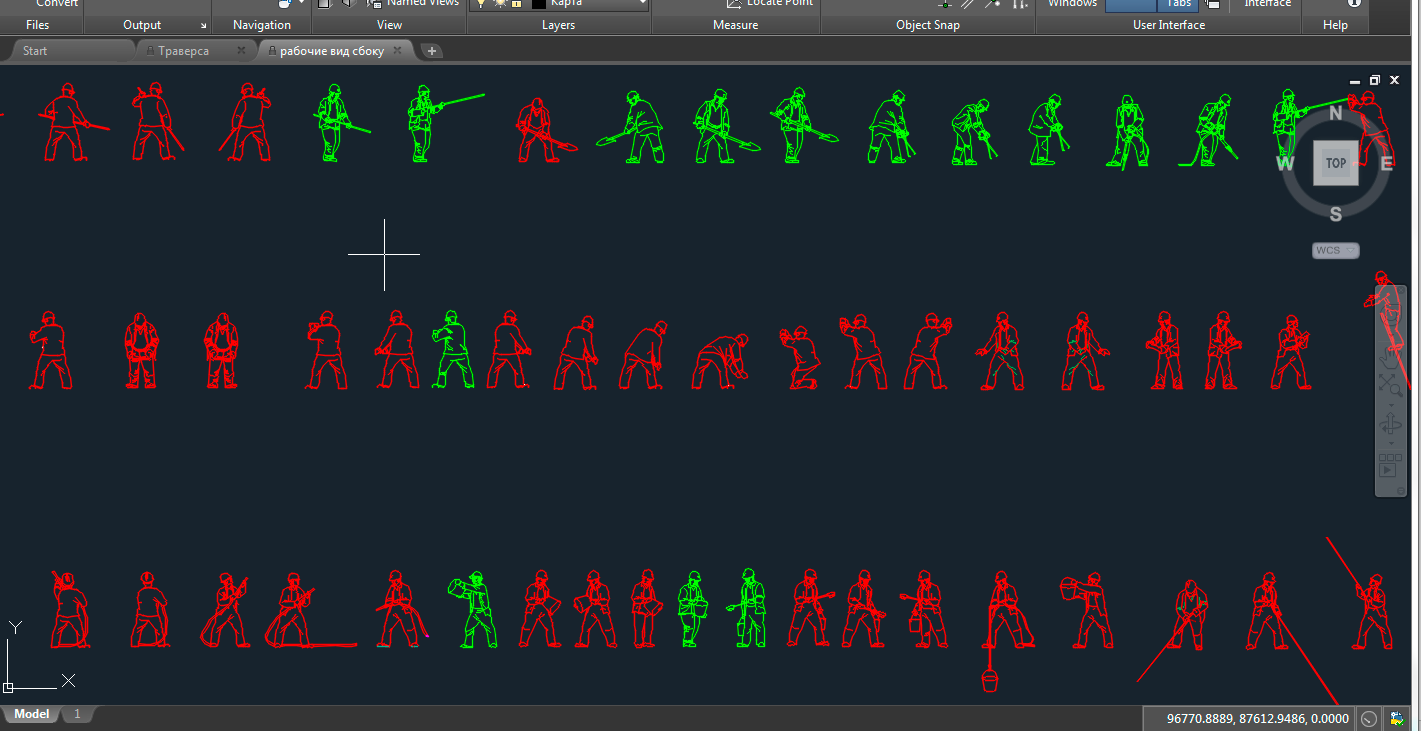Screen dimensions: 1421x731
Task: Open the WCS coordinate system dropdown
Action: [x=1336, y=250]
